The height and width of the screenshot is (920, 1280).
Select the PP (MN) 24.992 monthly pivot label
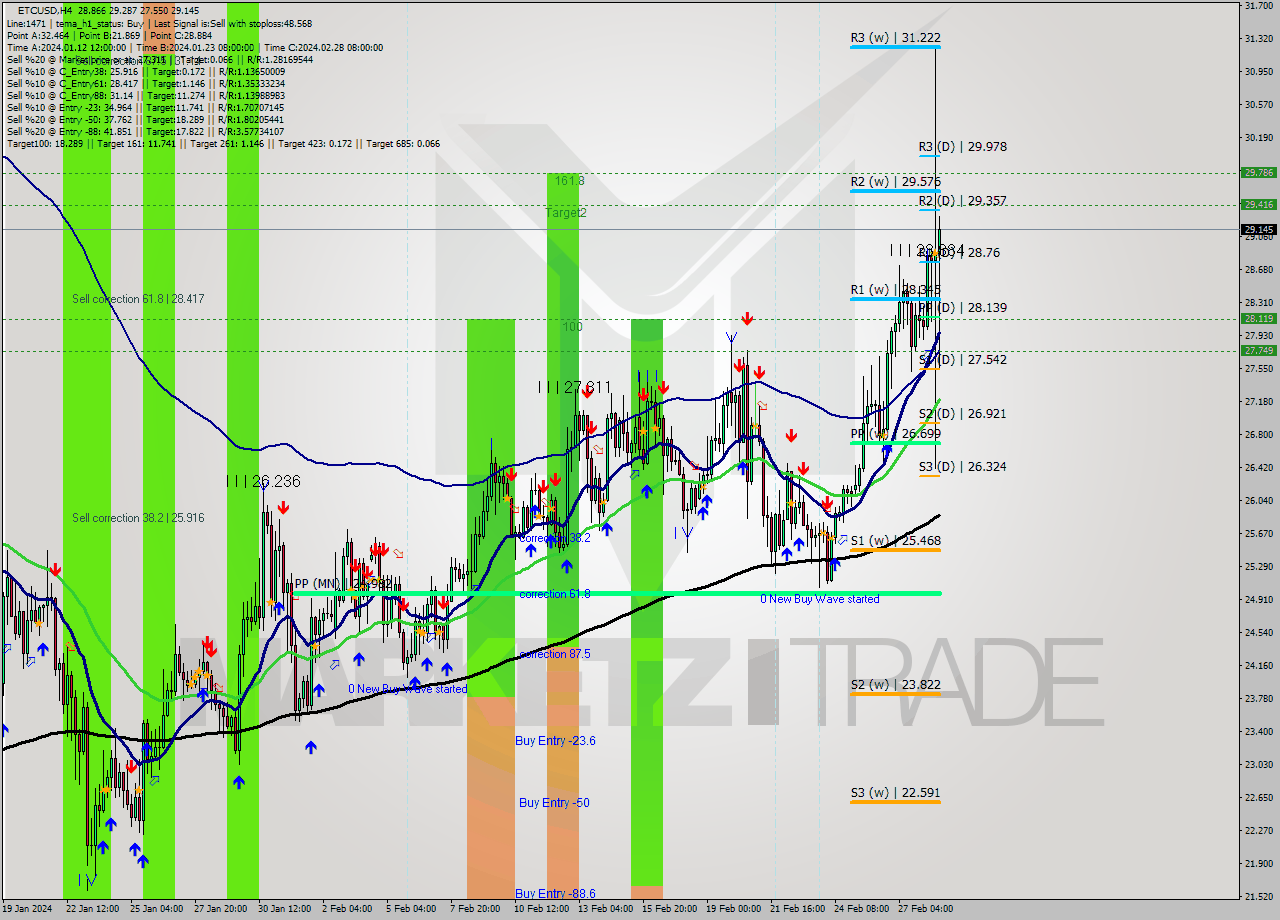pos(342,583)
